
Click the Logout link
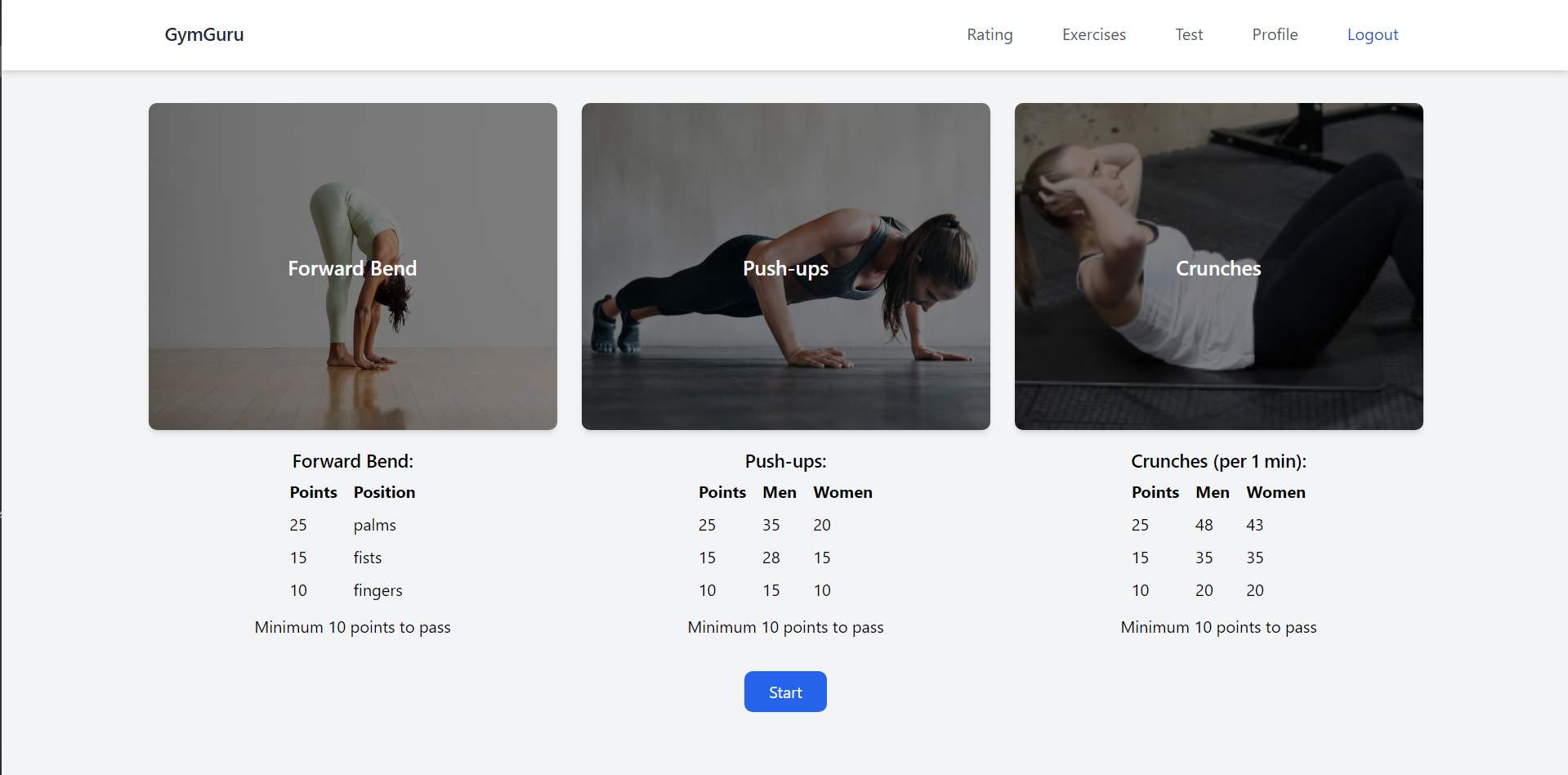click(1372, 35)
